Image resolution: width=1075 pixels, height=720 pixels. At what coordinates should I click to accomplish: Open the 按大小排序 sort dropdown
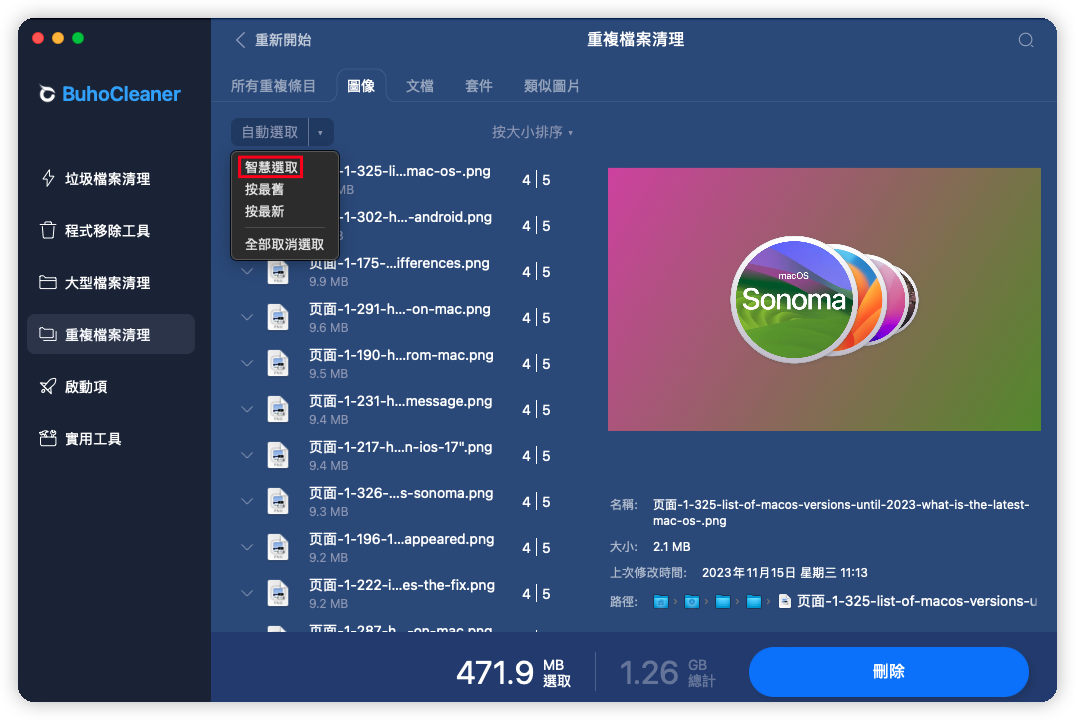[532, 132]
